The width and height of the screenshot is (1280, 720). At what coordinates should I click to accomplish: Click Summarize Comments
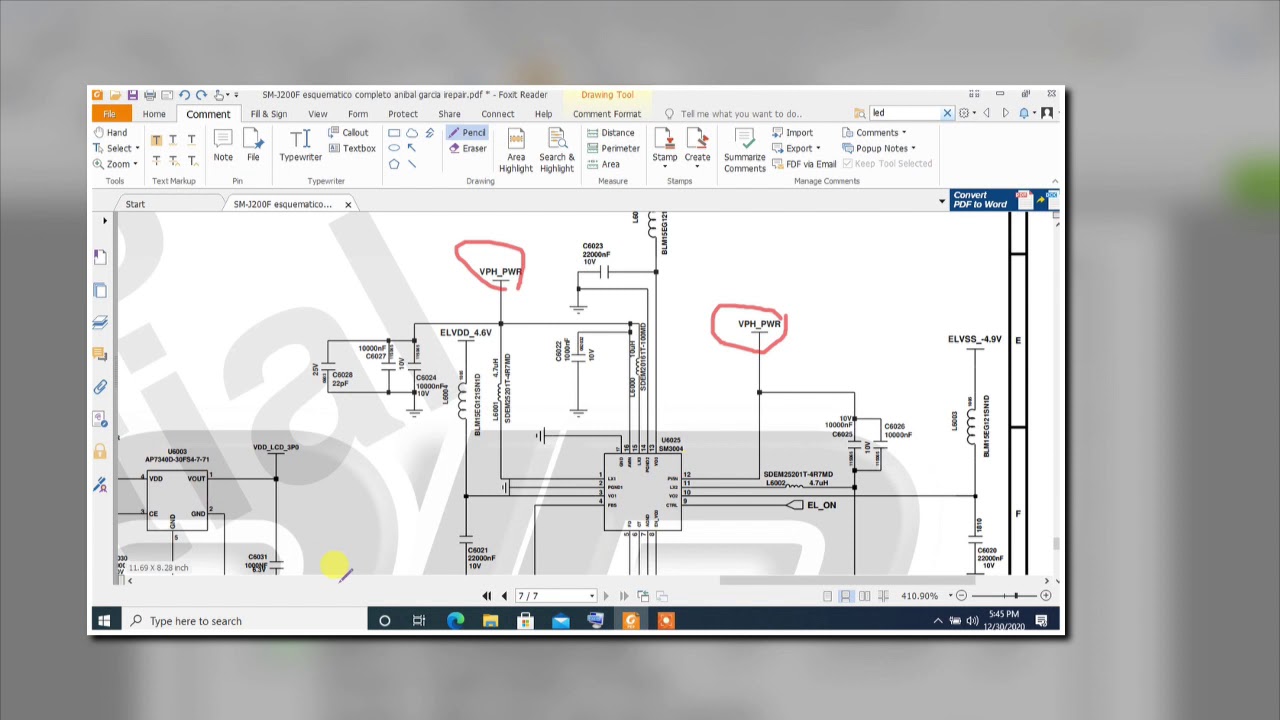pos(744,150)
